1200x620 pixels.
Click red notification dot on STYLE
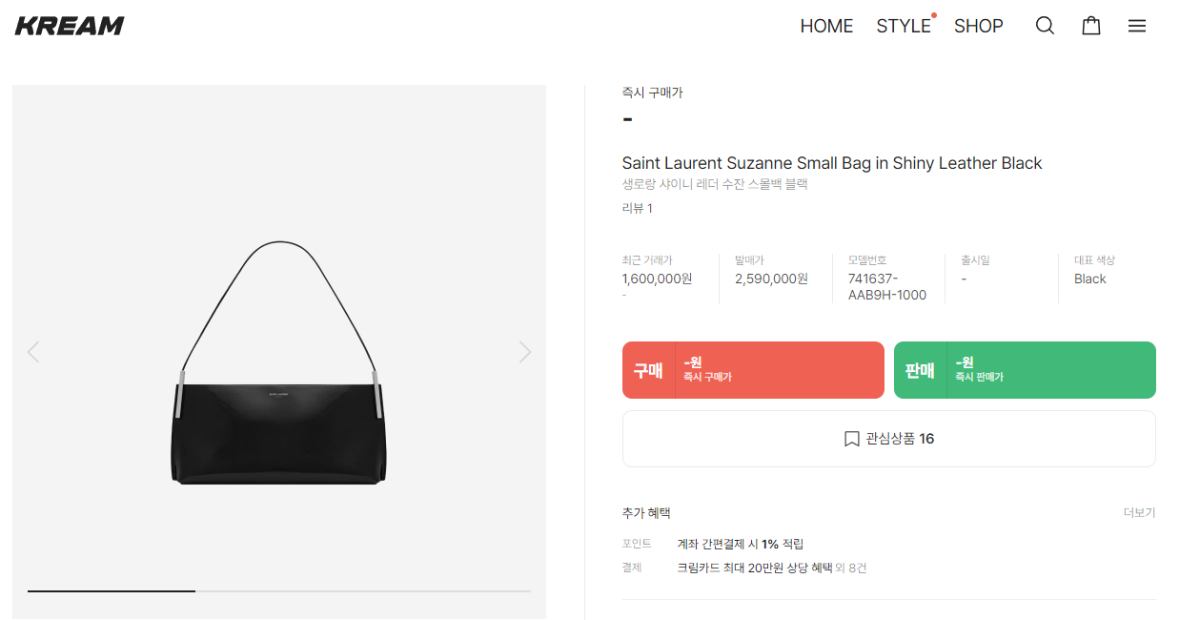pos(934,15)
